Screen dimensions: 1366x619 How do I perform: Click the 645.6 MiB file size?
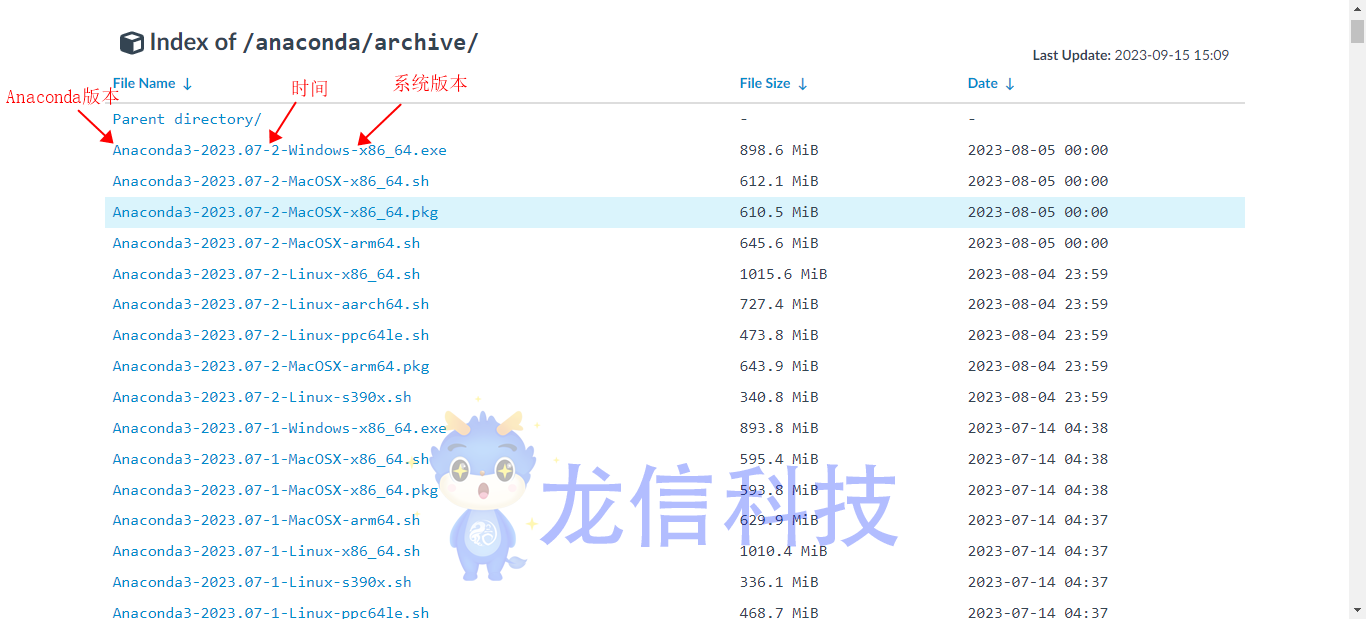click(x=779, y=243)
